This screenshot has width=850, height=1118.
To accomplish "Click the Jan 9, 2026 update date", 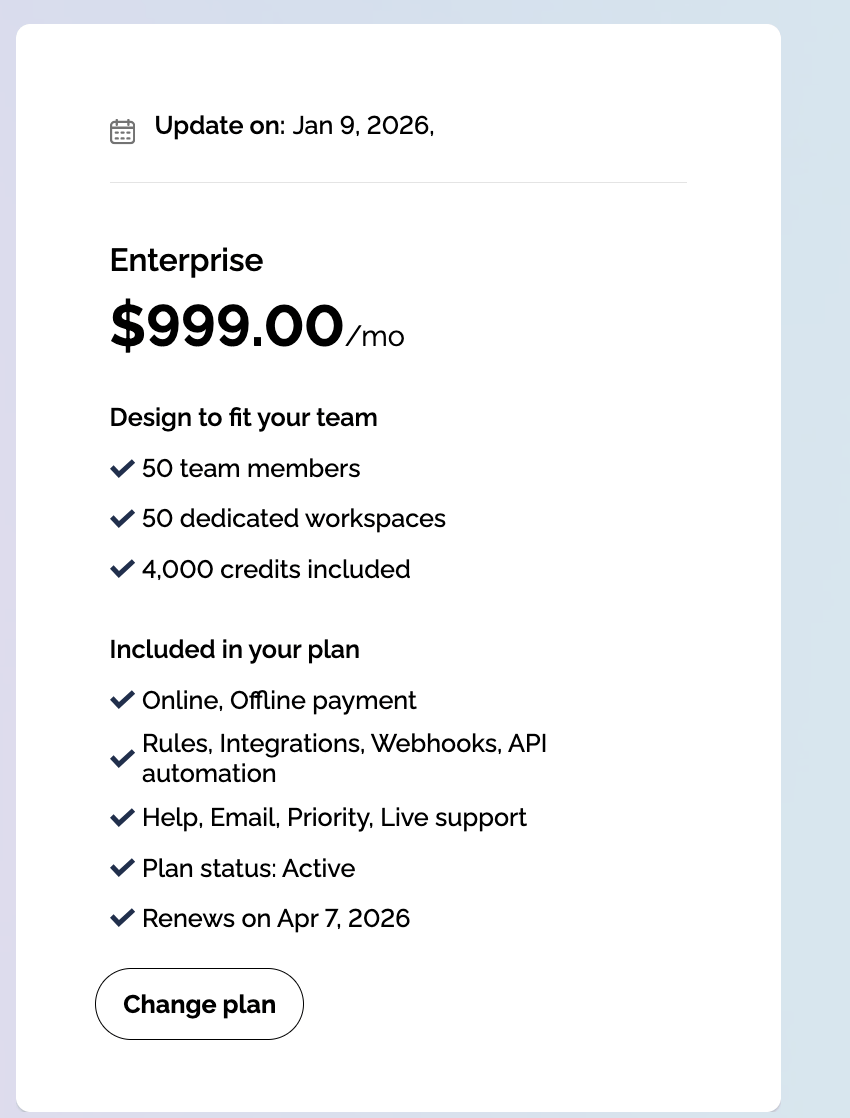I will coord(363,127).
